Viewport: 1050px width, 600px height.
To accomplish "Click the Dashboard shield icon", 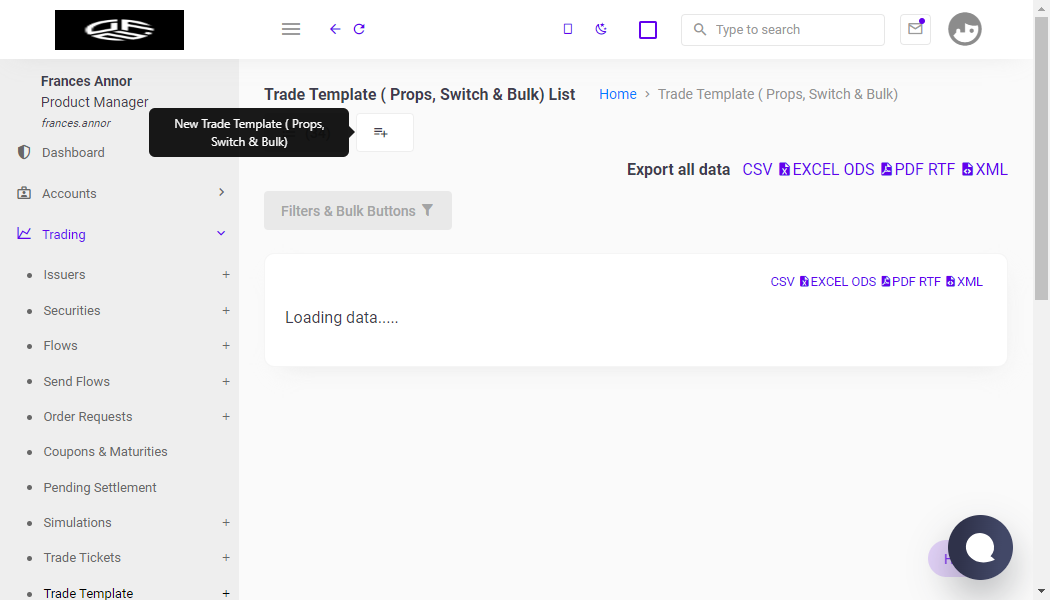I will point(24,152).
